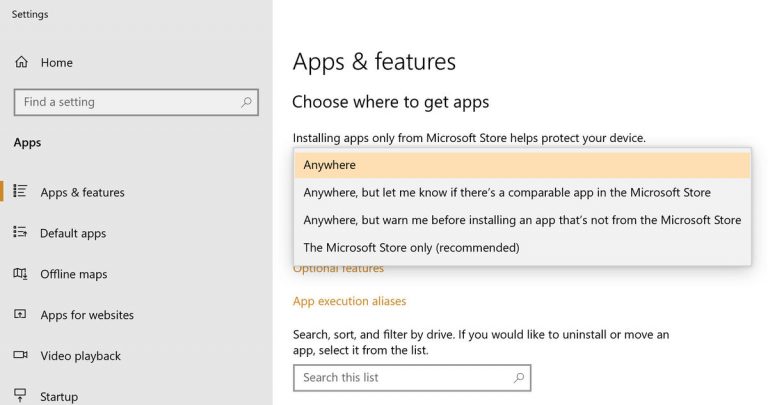Open the Startup apps section
The height and width of the screenshot is (405, 768).
[59, 397]
